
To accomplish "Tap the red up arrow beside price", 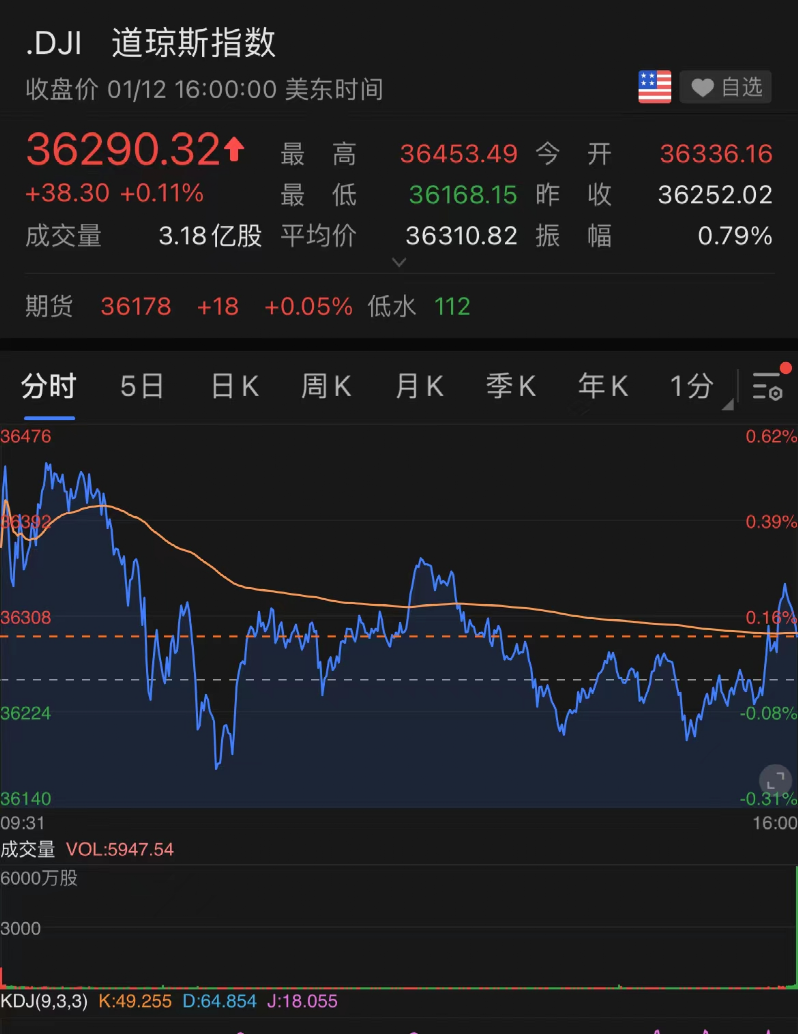I will pyautogui.click(x=234, y=149).
